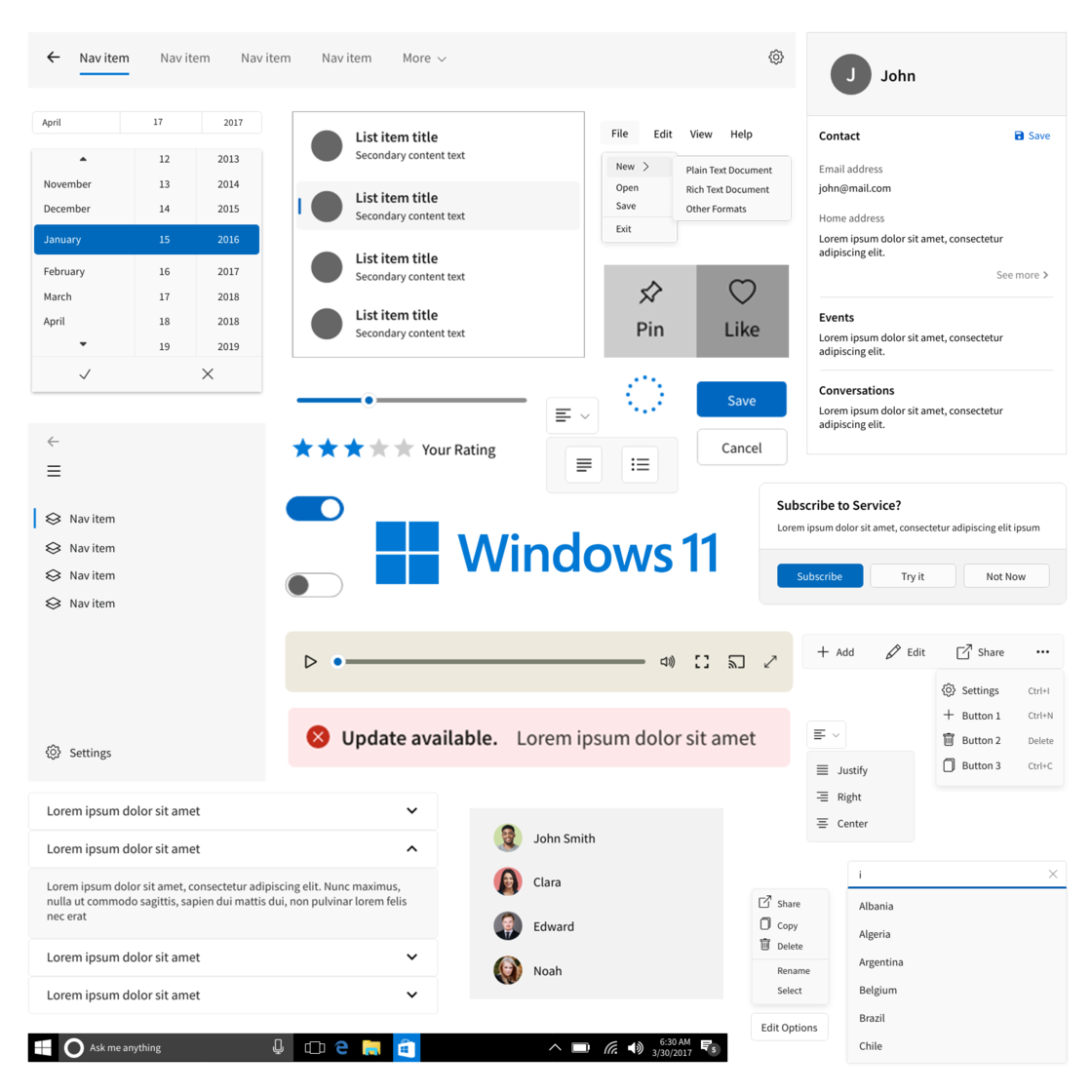Mute volume in the media player
1092x1092 pixels.
click(x=667, y=662)
